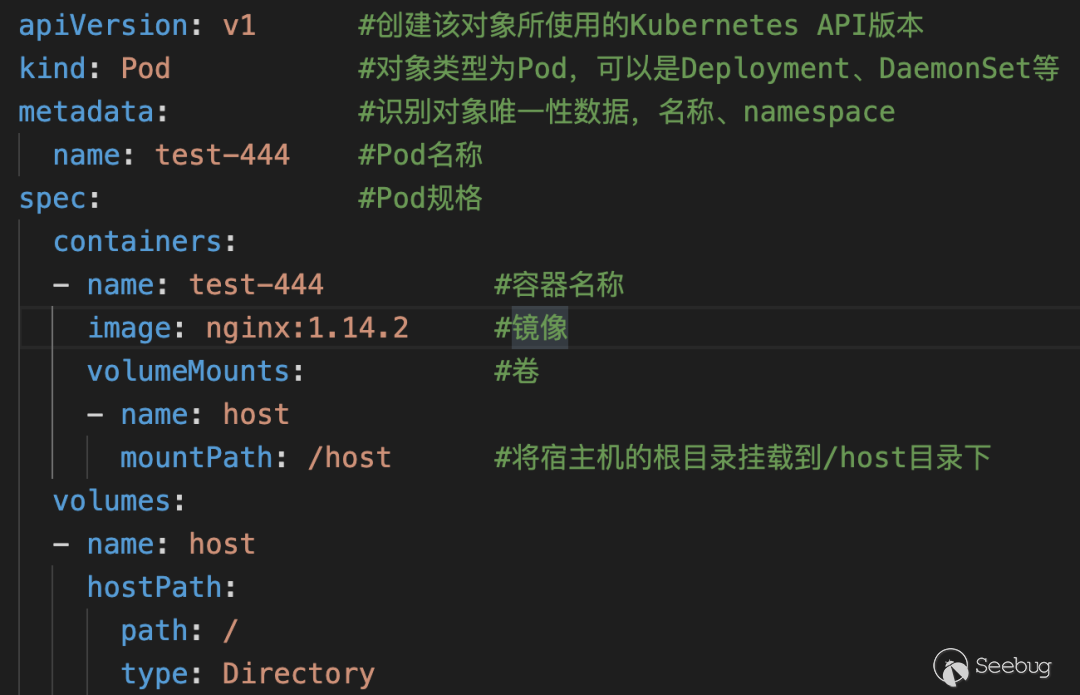
Task: Click the nginx:1.14.2 image value
Action: 307,328
